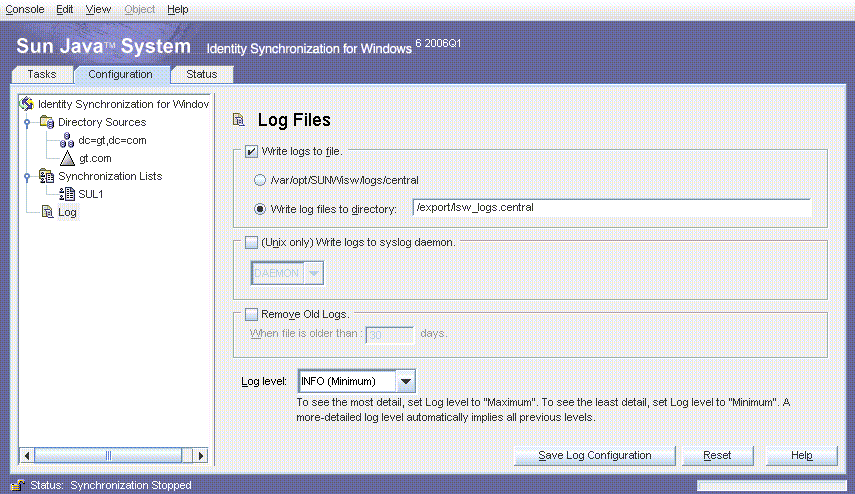
Task: Click the Save Log Configuration button
Action: point(594,455)
